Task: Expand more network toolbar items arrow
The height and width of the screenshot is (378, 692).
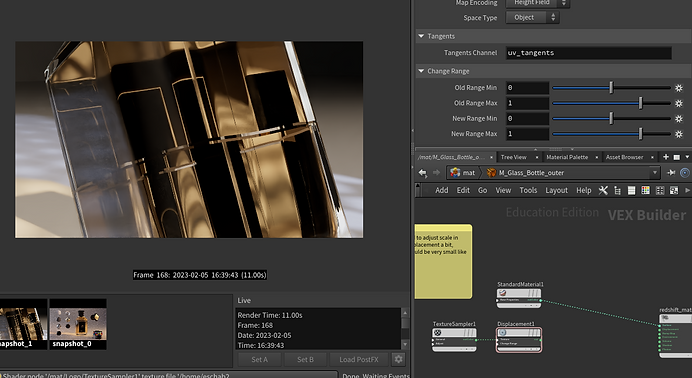Action: pyautogui.click(x=687, y=190)
